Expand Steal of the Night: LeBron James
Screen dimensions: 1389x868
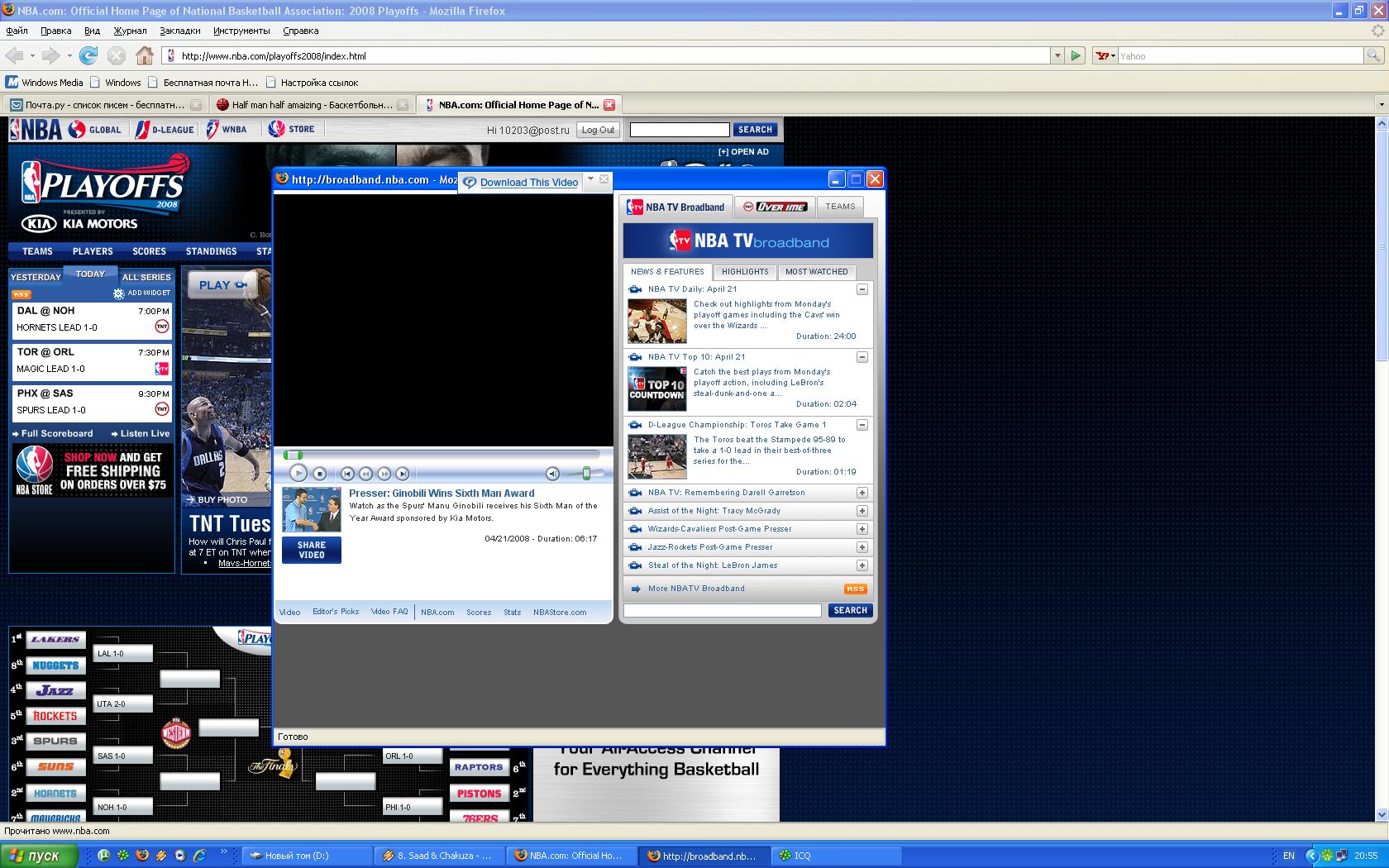pos(862,565)
